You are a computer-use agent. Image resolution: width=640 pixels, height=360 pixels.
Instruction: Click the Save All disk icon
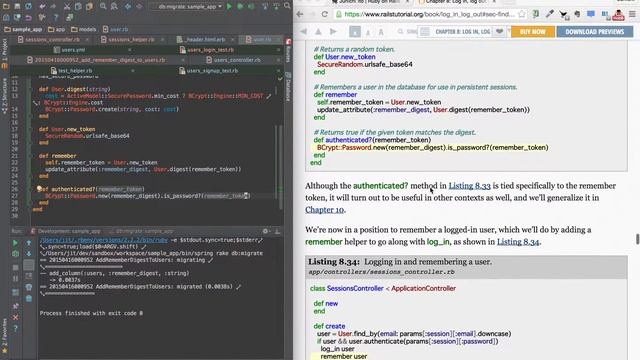click(18, 6)
